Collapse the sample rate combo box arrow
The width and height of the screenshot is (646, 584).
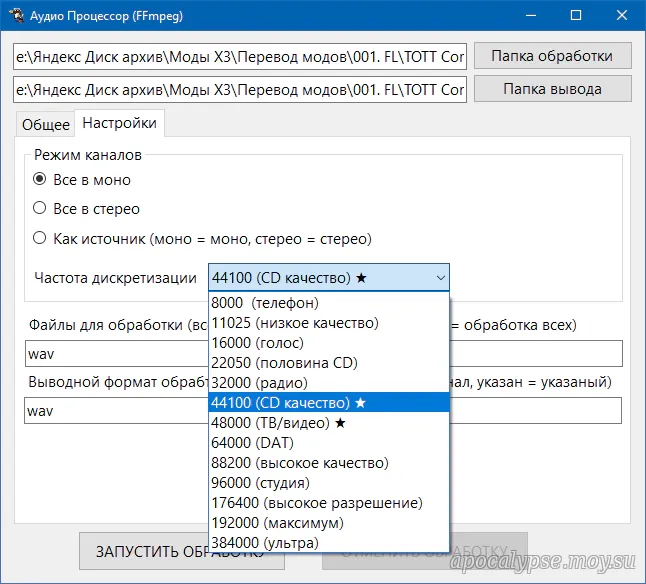440,278
